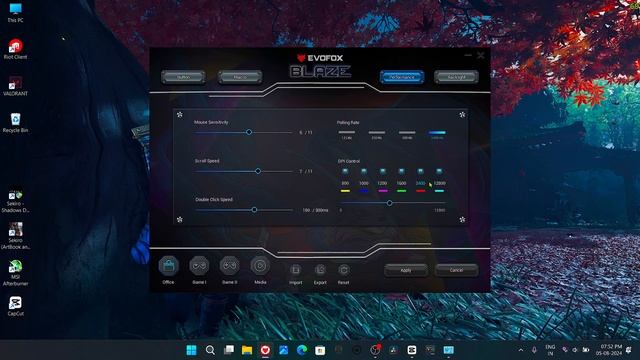
Task: Select the 800 DPI value text
Action: click(345, 183)
